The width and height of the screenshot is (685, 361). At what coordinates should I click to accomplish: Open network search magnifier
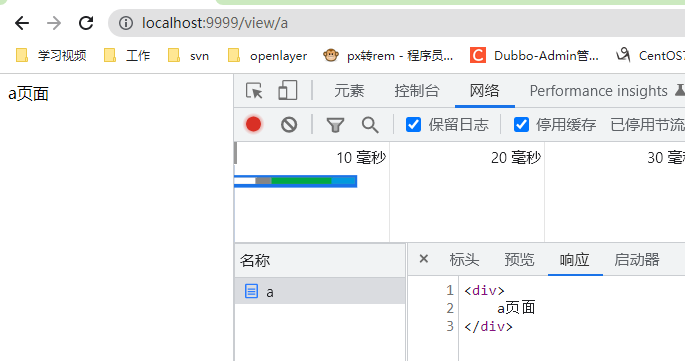370,125
